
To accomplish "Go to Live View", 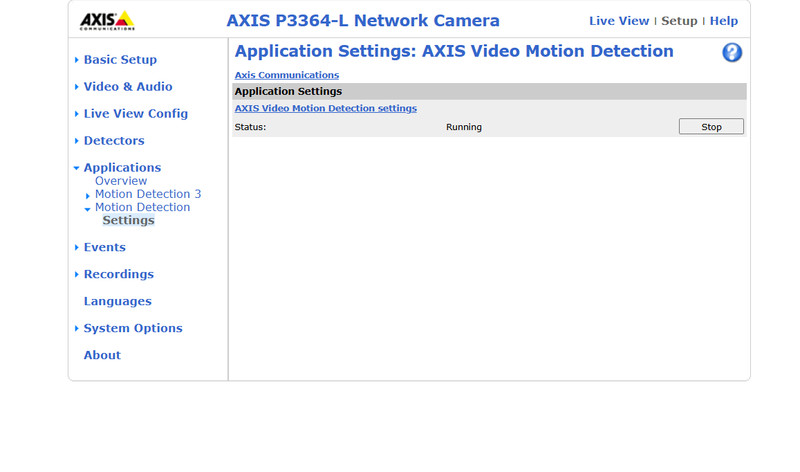I will pyautogui.click(x=619, y=21).
